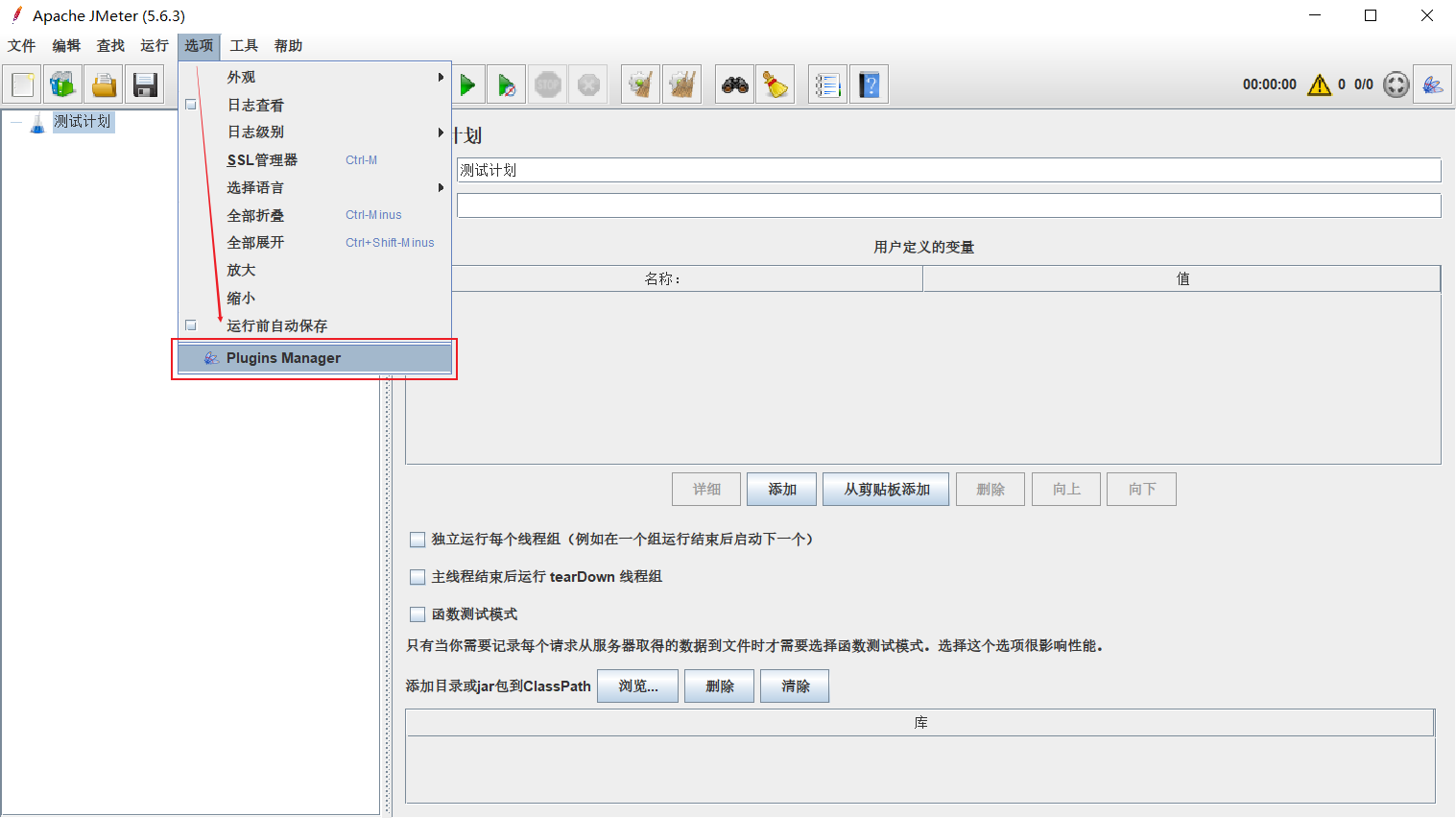Viewport: 1456px width, 818px height.
Task: Click Start no pauses icon
Action: click(x=507, y=84)
